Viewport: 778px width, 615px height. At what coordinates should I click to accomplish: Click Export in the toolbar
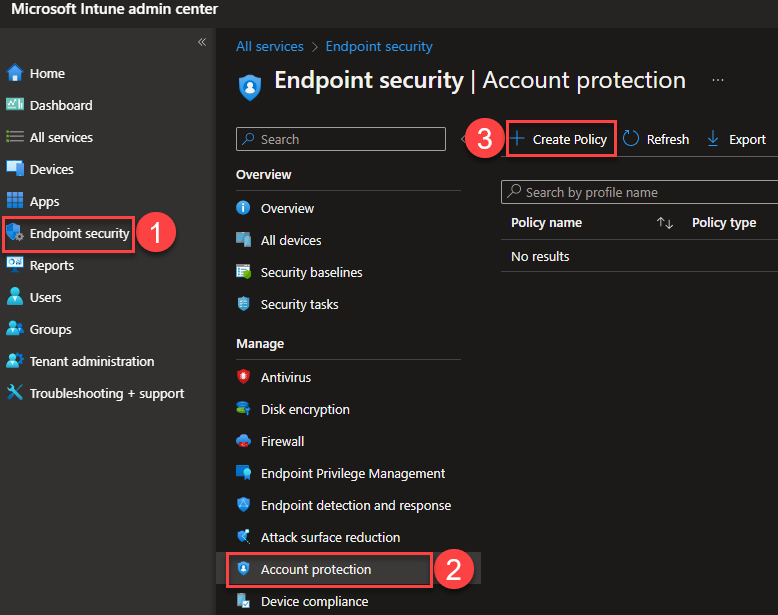pos(736,139)
